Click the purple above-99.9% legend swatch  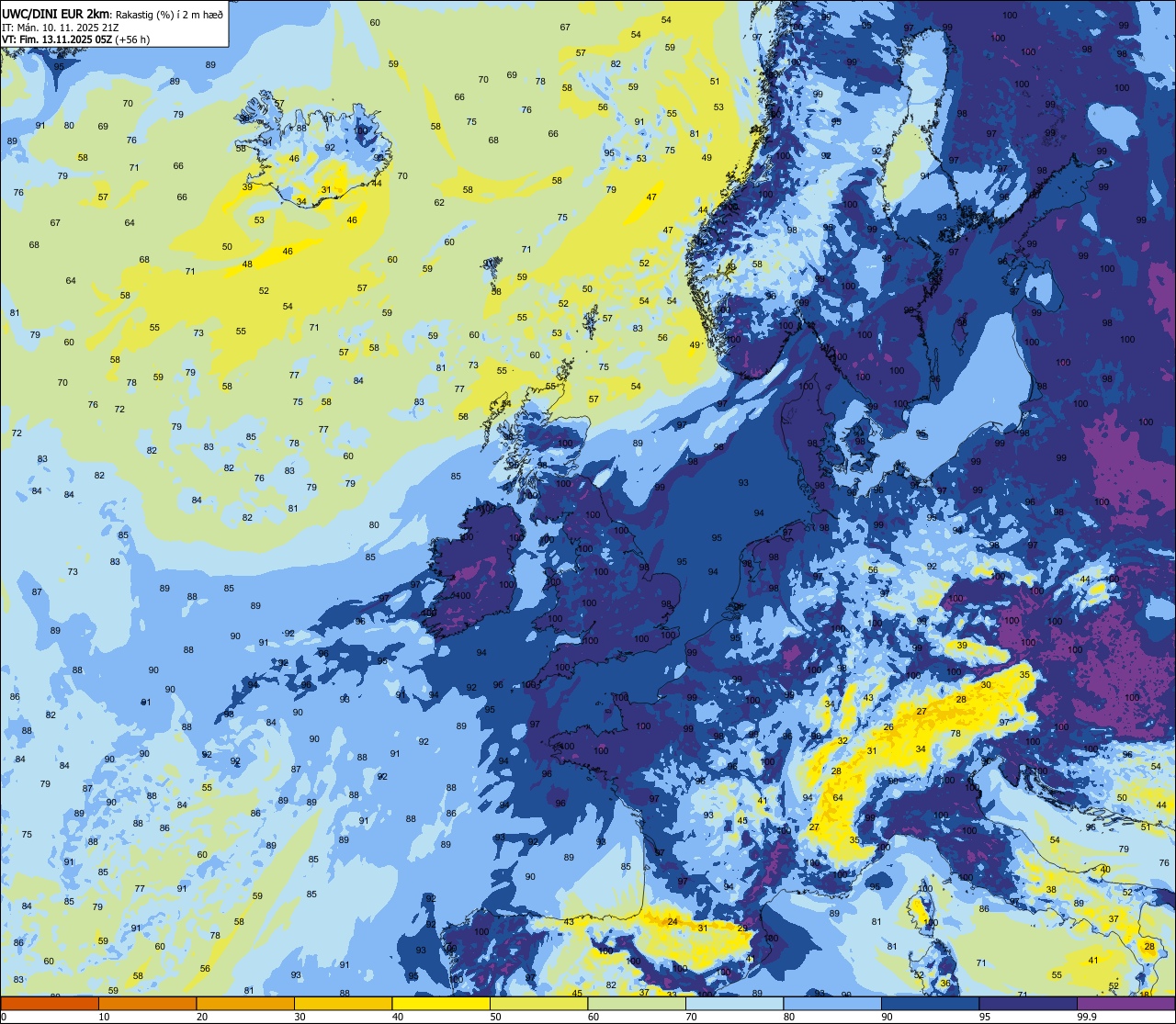tap(1125, 1003)
